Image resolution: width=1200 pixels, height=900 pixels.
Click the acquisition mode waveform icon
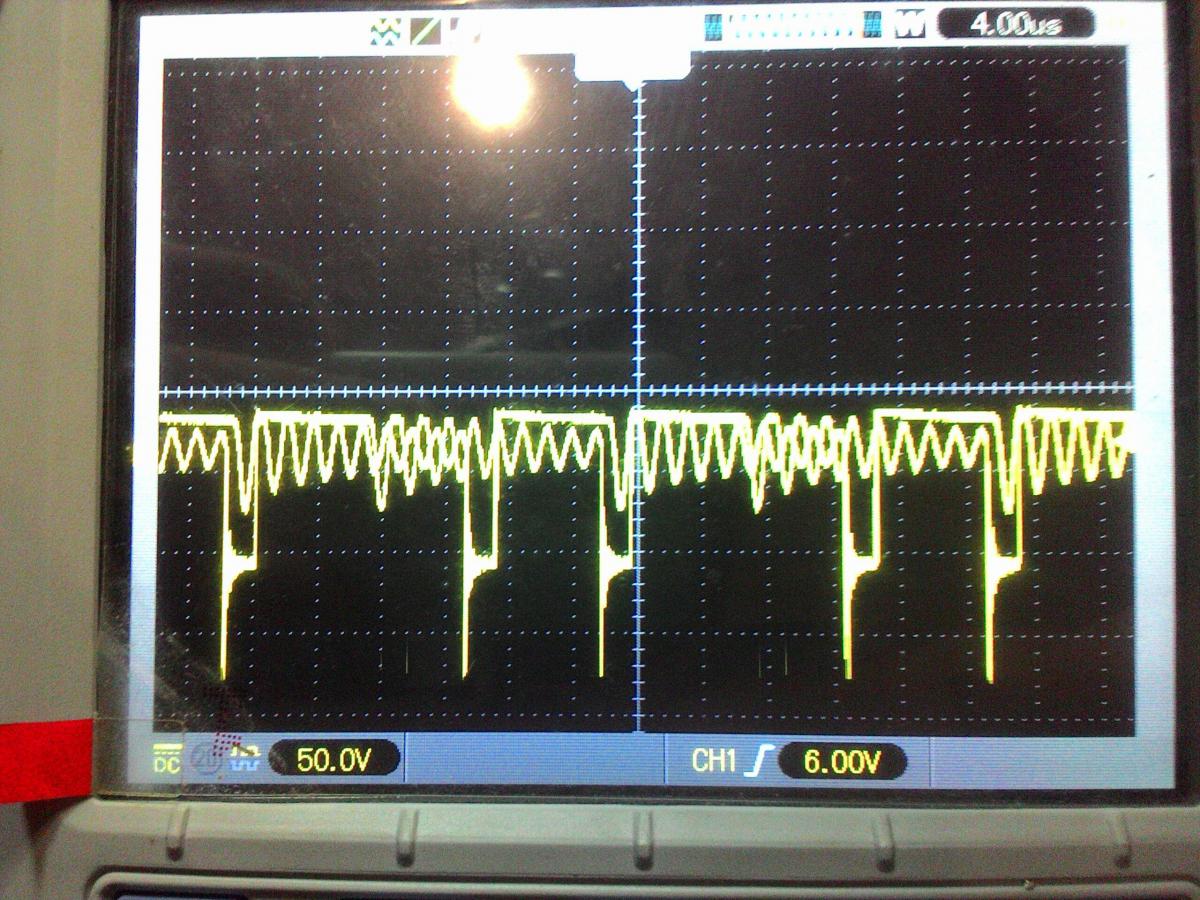(385, 30)
